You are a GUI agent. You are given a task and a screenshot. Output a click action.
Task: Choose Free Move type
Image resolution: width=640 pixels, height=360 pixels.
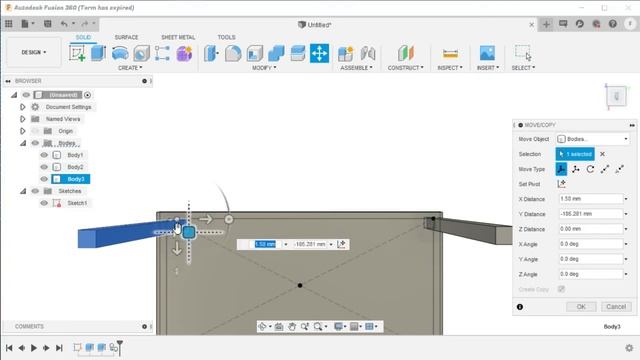pos(561,169)
